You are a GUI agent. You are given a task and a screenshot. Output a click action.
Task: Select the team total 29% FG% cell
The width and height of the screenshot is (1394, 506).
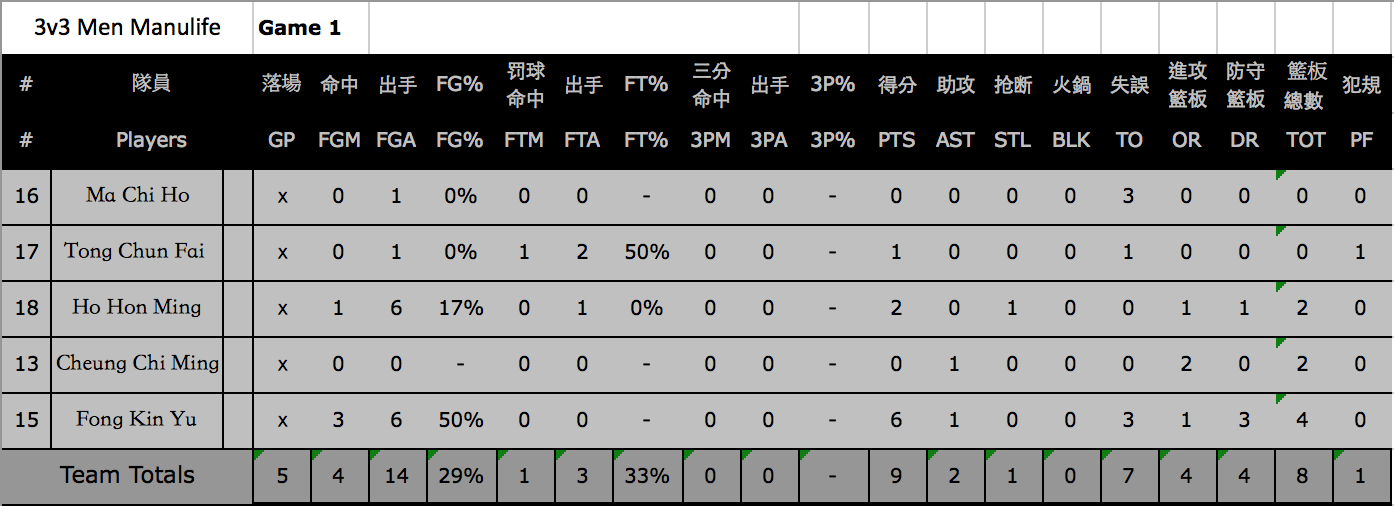(x=461, y=476)
